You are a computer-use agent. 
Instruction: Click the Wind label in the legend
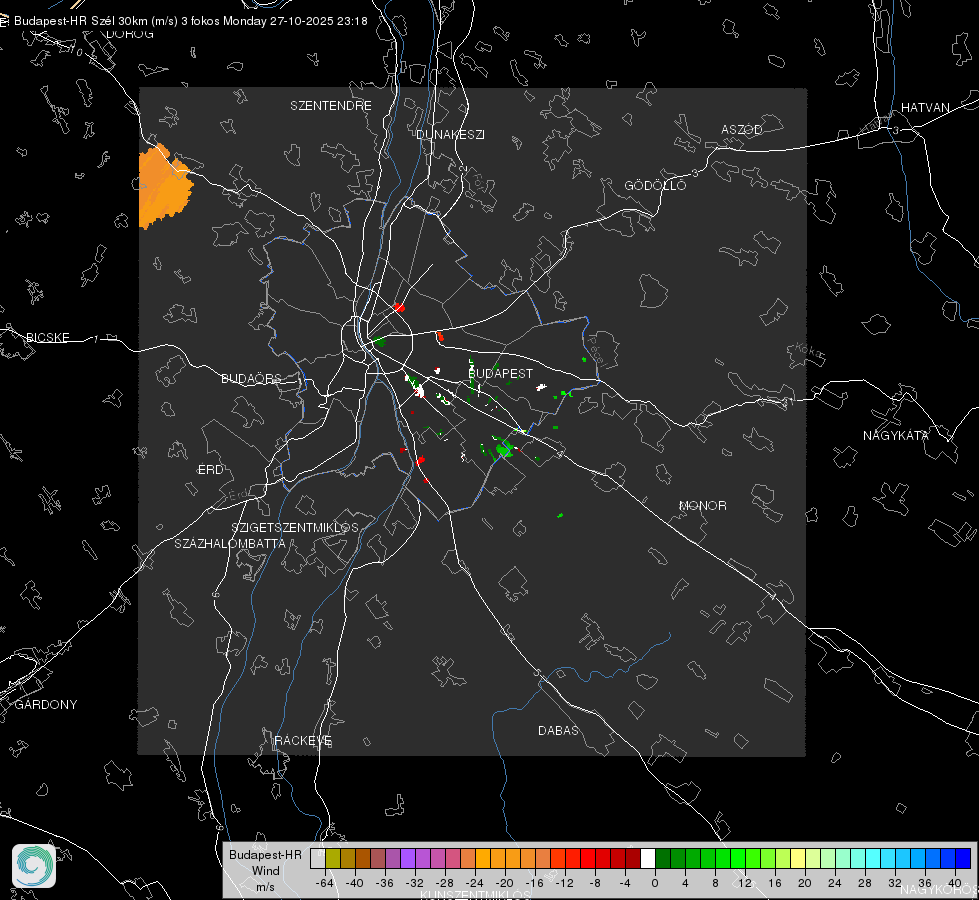pyautogui.click(x=265, y=870)
